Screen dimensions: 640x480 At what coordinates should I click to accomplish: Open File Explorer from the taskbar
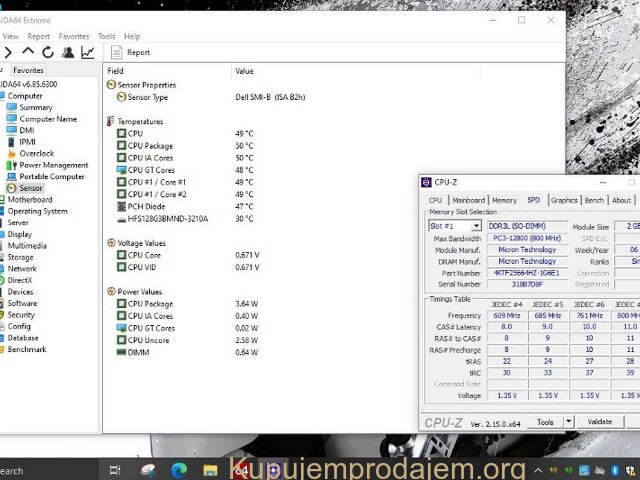tap(211, 469)
